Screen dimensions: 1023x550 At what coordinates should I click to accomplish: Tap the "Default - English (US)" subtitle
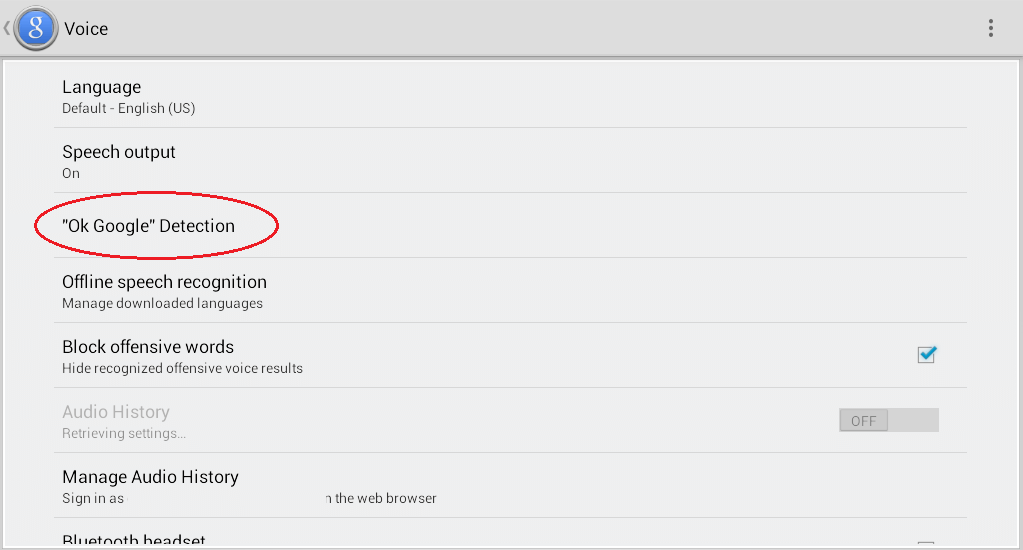click(128, 108)
